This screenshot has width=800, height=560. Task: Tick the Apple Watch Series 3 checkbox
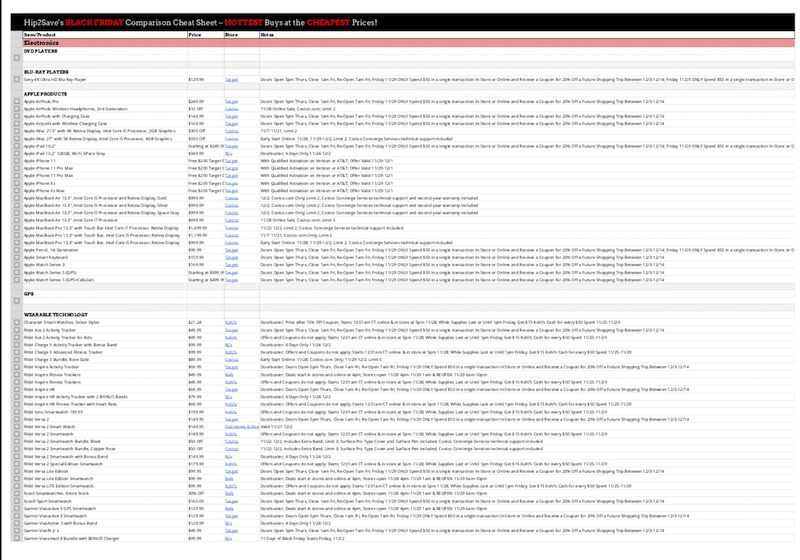point(17,265)
